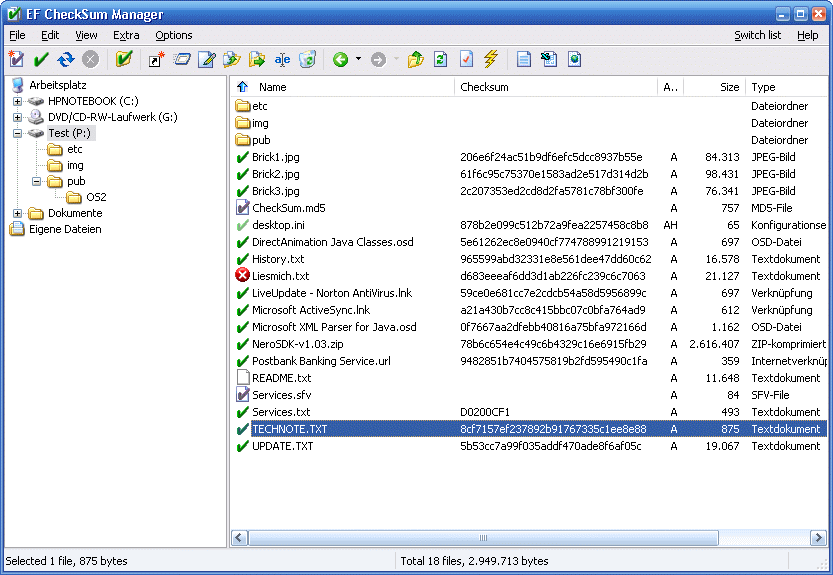
Task: Click the create shortcut toolbar icon
Action: coord(156,59)
